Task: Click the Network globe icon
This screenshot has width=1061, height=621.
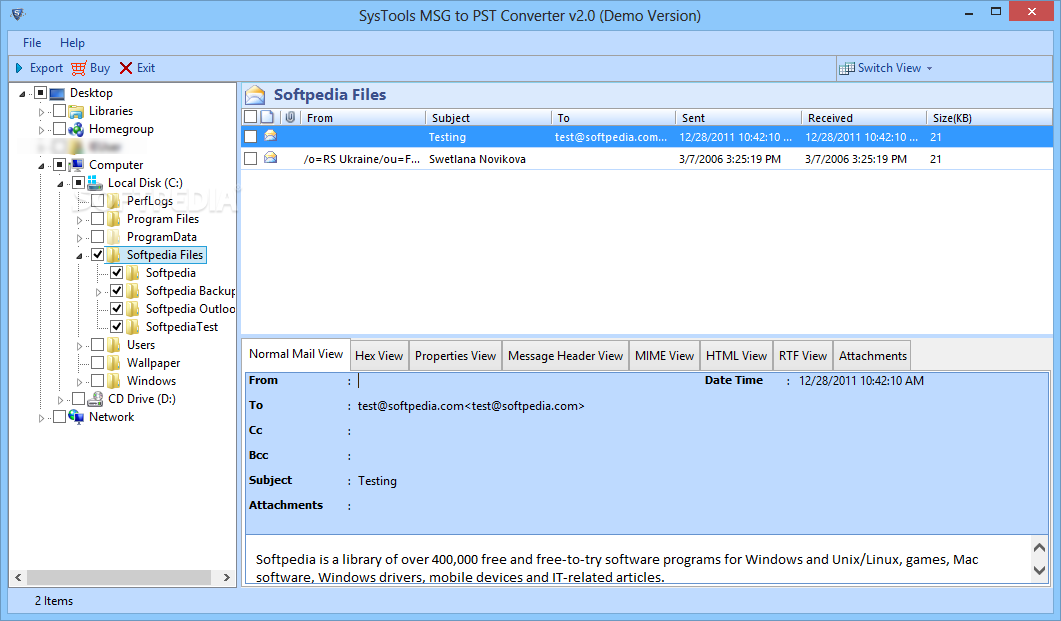Action: pos(76,417)
